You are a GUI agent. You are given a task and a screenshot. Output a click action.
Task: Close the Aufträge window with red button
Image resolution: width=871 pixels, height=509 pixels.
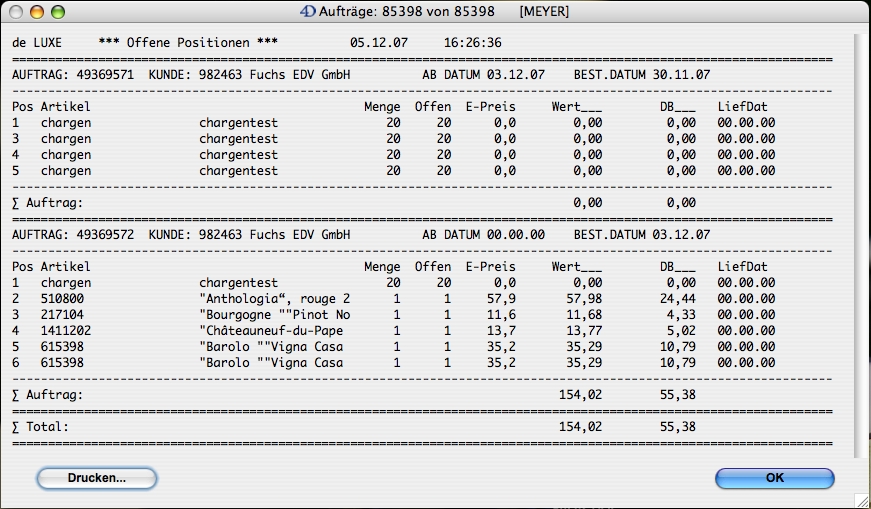pos(16,12)
